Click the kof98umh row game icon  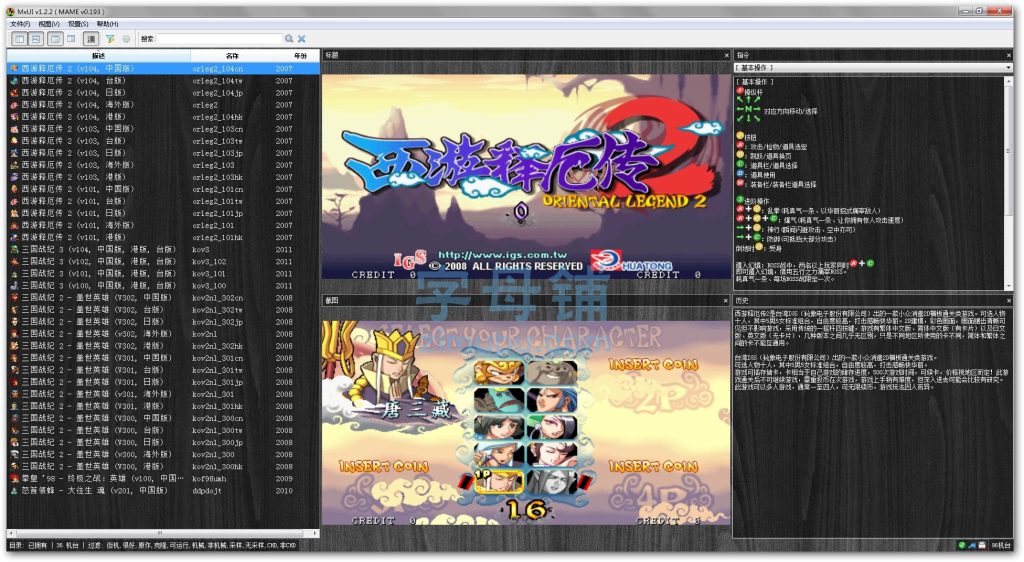click(x=14, y=478)
